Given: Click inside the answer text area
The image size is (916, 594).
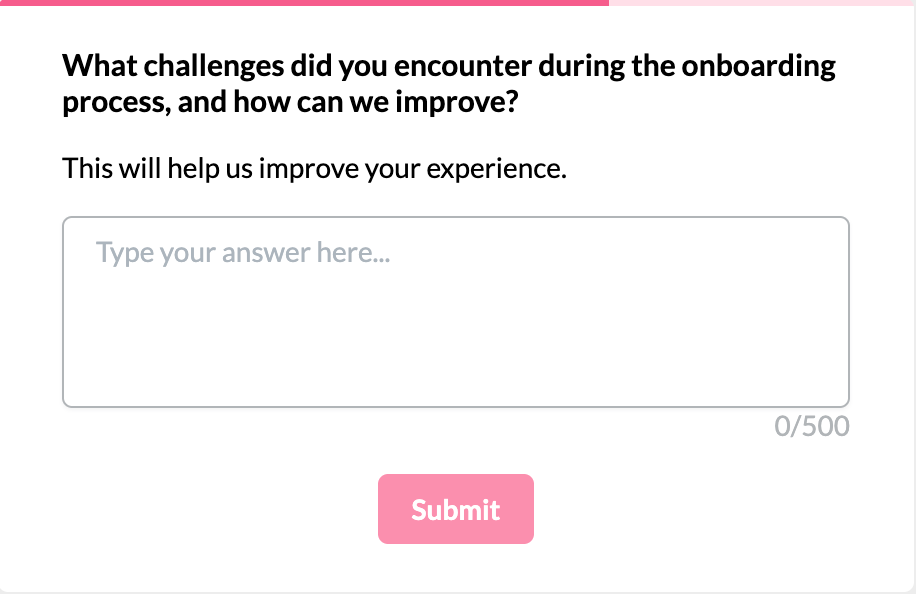Looking at the screenshot, I should point(455,310).
